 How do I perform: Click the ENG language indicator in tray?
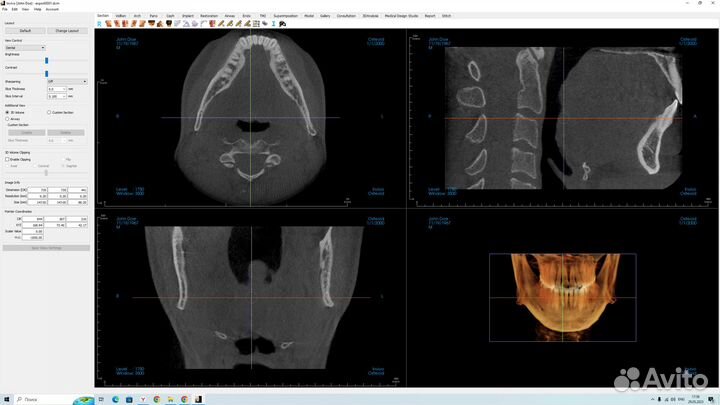(681, 399)
